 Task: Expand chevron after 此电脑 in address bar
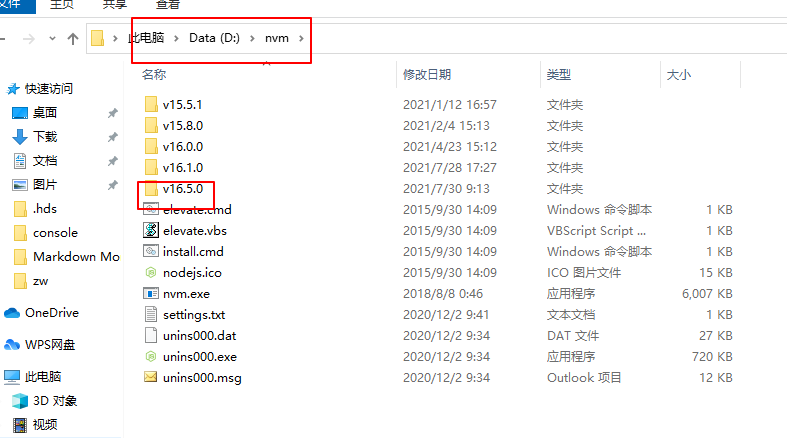click(176, 38)
